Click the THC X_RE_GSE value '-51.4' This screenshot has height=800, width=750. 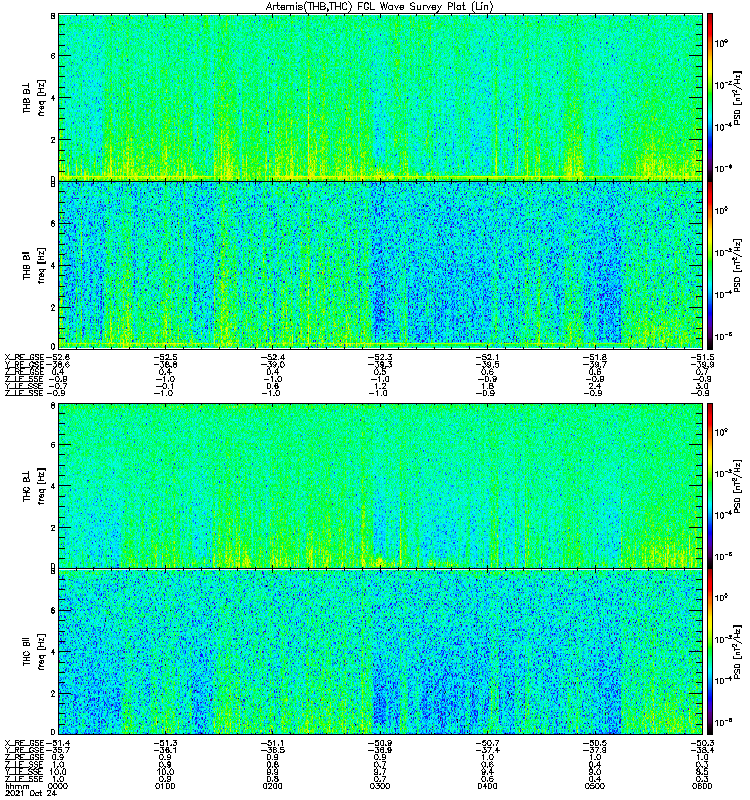point(58,743)
